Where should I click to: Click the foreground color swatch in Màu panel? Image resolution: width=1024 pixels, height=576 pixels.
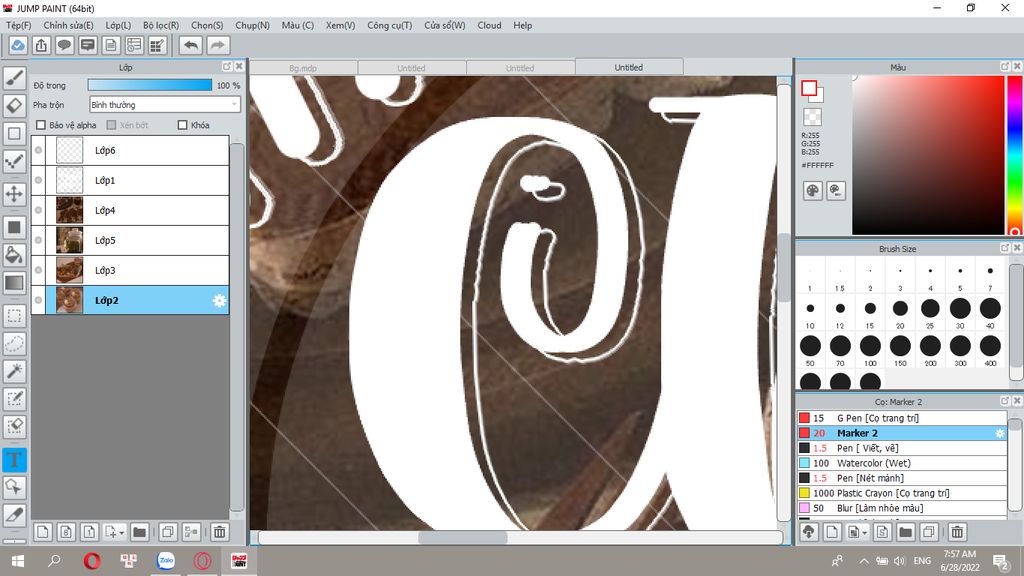click(809, 88)
